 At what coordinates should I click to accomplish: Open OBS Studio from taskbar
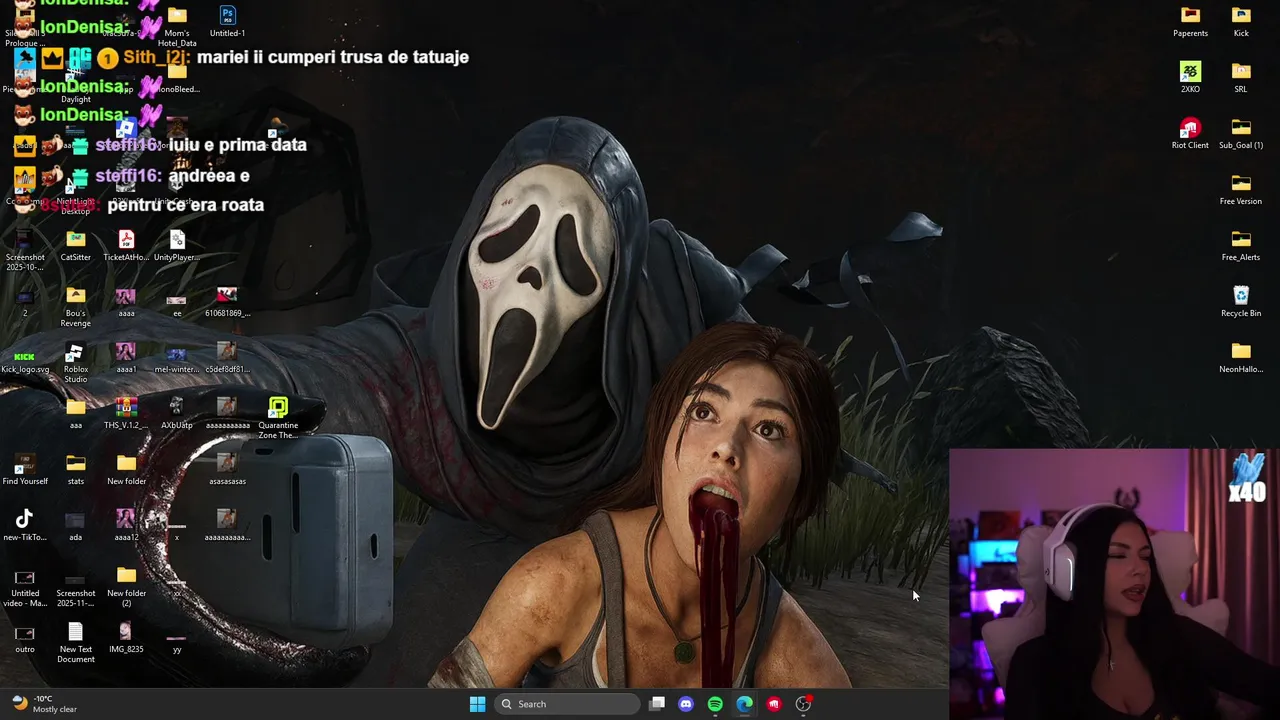[x=803, y=704]
